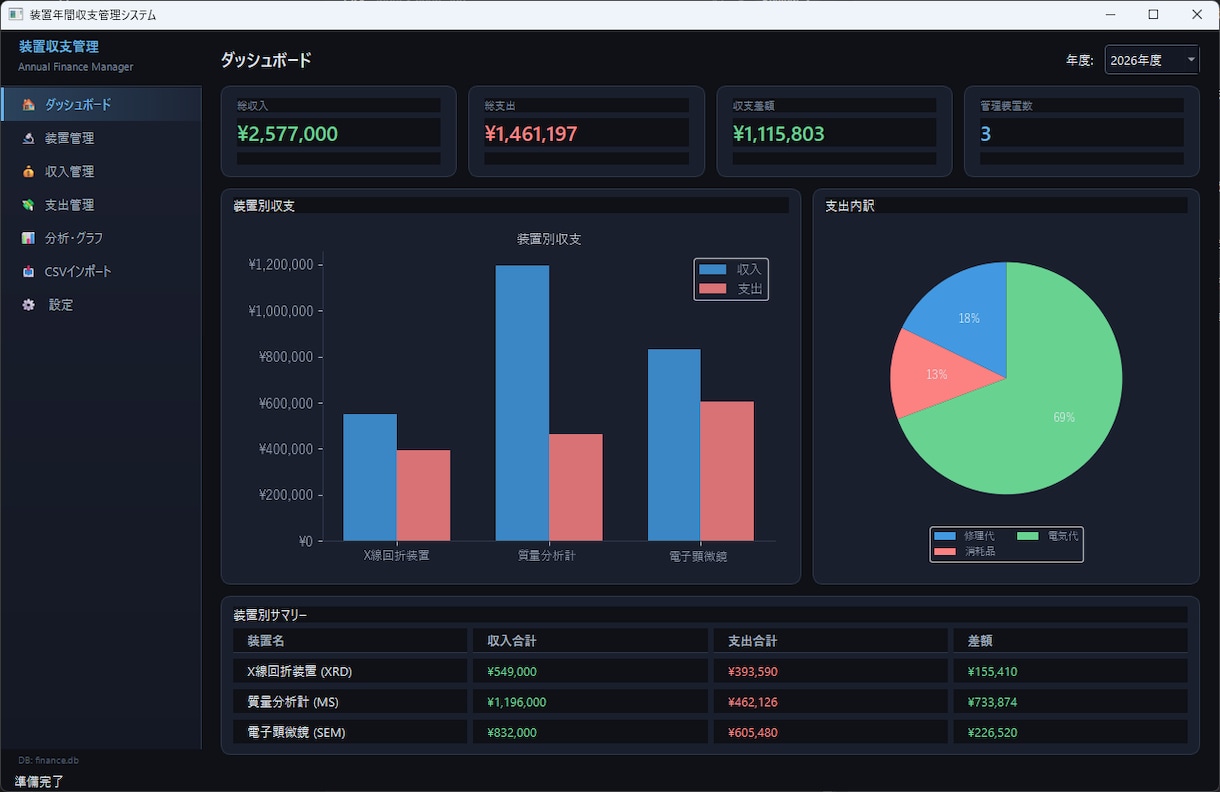Viewport: 1220px width, 792px height.
Task: Click the managed device count 3
Action: [x=986, y=133]
